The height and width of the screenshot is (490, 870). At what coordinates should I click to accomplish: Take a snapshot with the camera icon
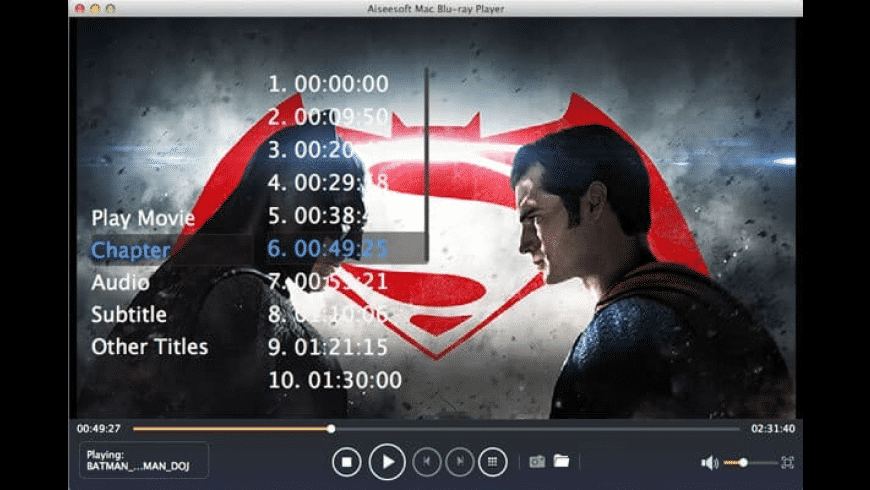pos(537,461)
